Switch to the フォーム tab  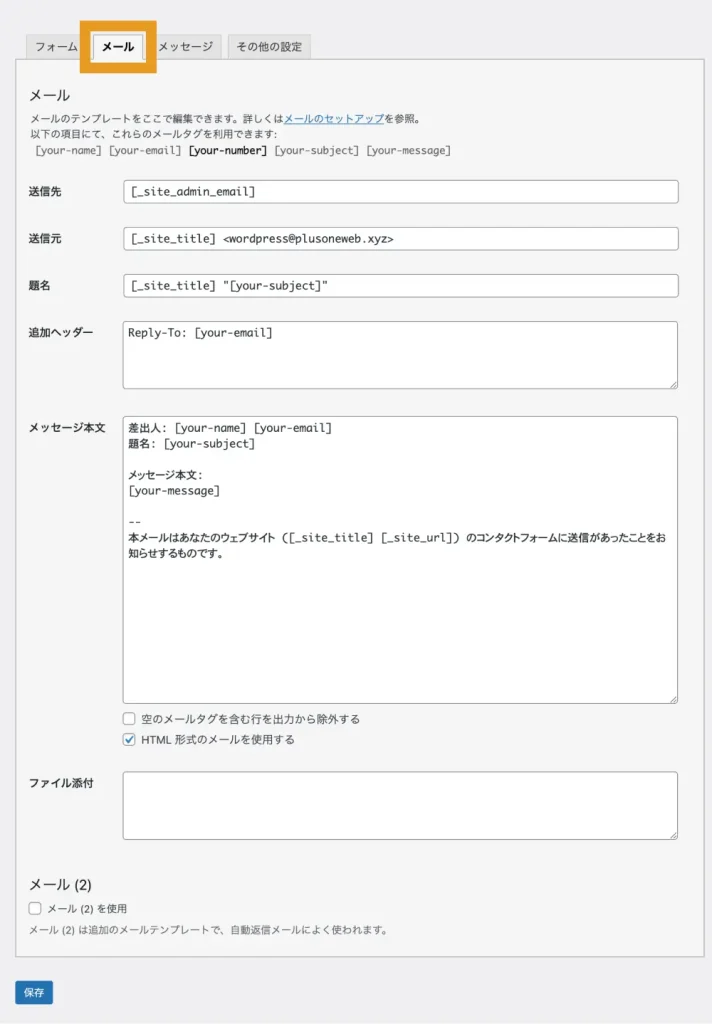pos(56,47)
